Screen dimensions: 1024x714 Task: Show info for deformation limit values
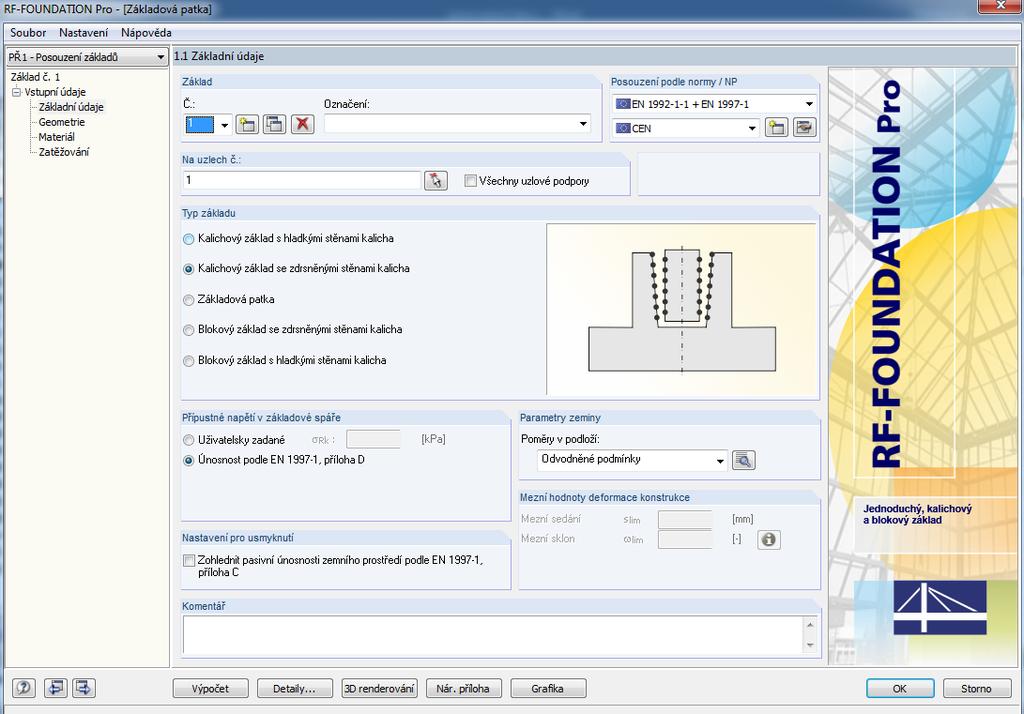[x=769, y=540]
